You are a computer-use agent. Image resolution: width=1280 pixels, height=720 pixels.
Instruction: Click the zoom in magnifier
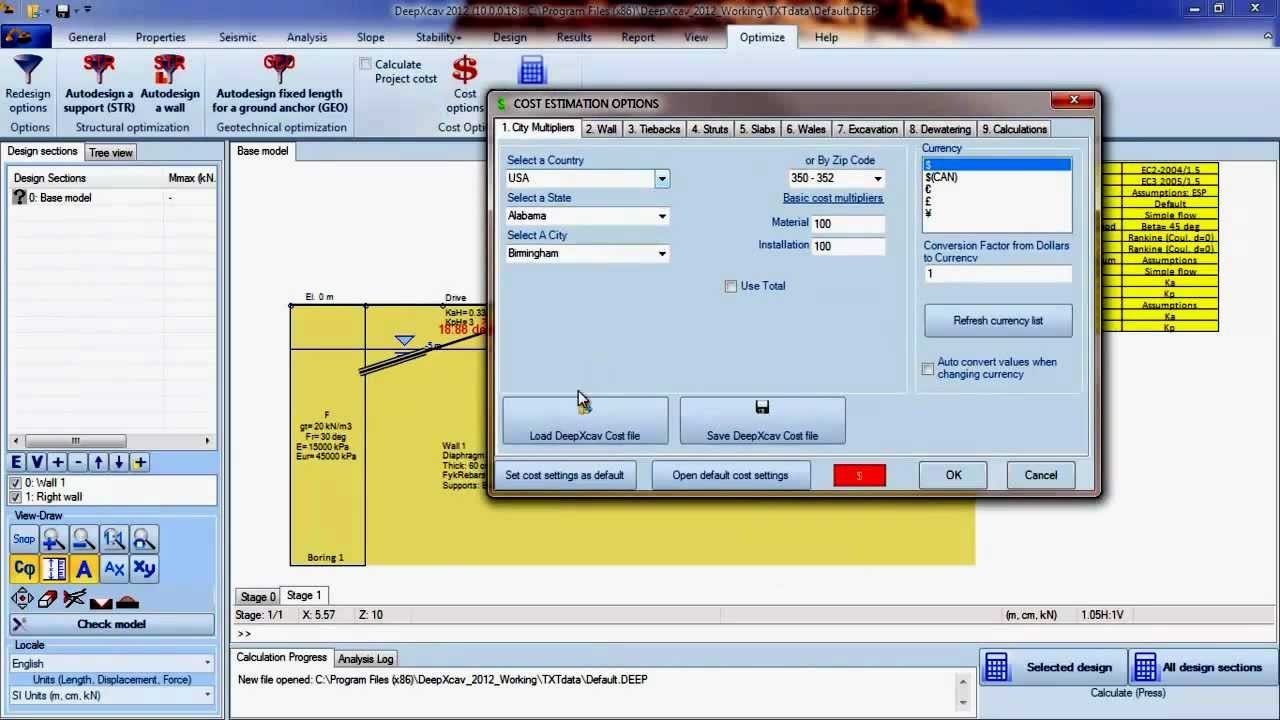pyautogui.click(x=54, y=540)
